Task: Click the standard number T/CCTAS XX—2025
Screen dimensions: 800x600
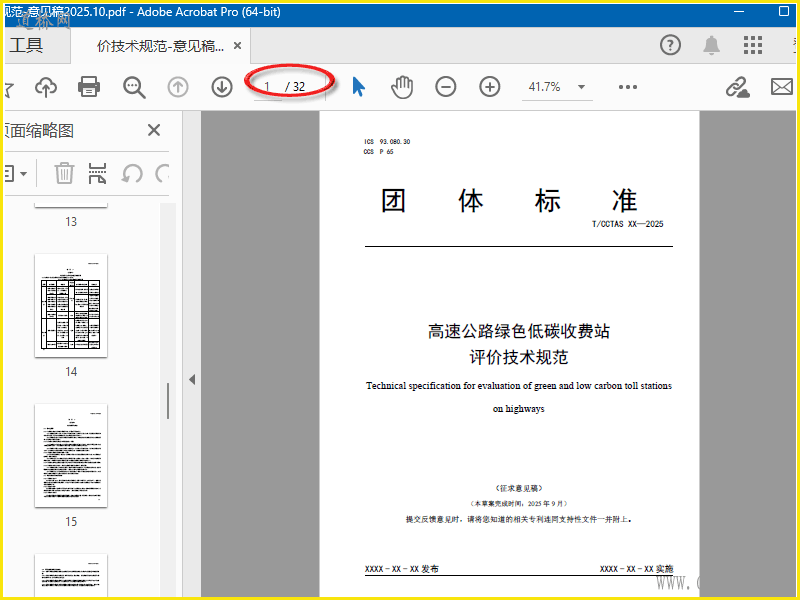Action: 628,224
